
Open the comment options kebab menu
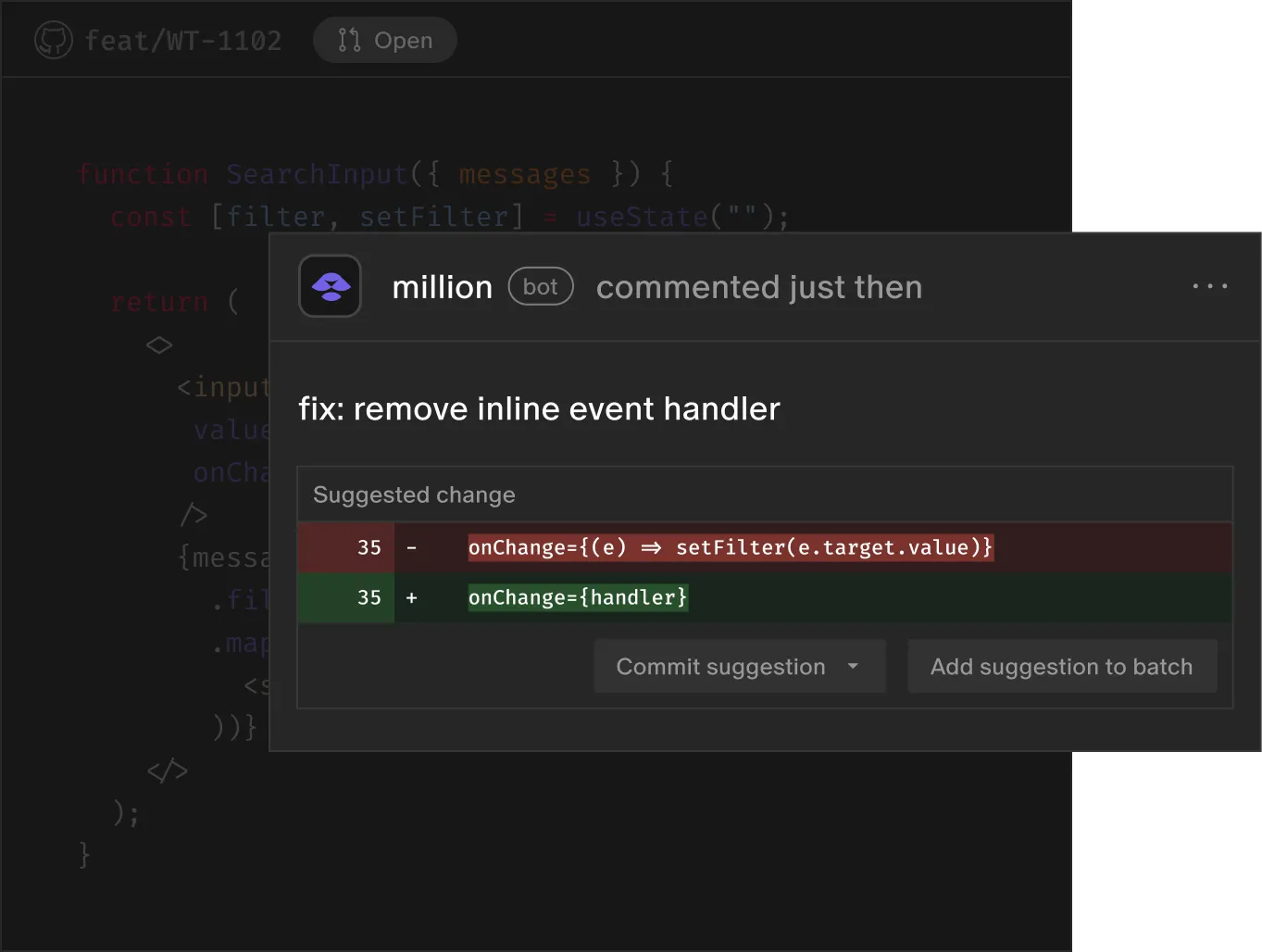point(1209,286)
